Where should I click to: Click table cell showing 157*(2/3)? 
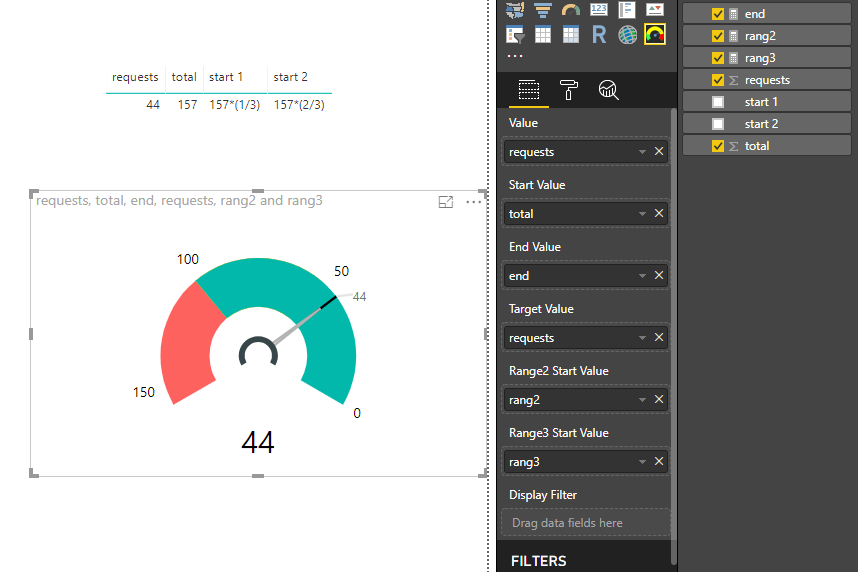coord(299,105)
